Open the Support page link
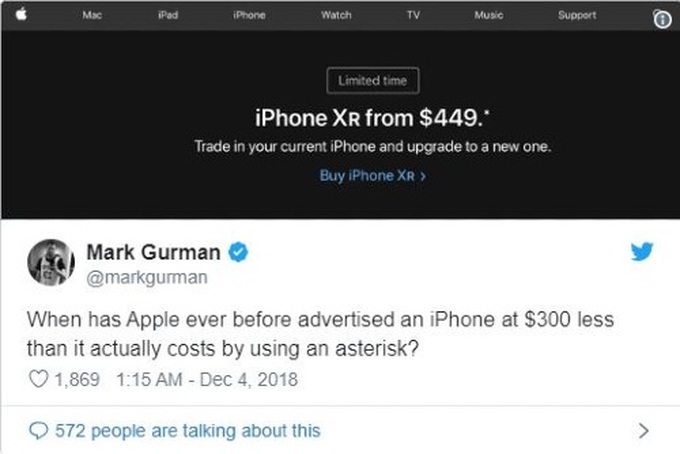Image resolution: width=680 pixels, height=454 pixels. tap(577, 15)
